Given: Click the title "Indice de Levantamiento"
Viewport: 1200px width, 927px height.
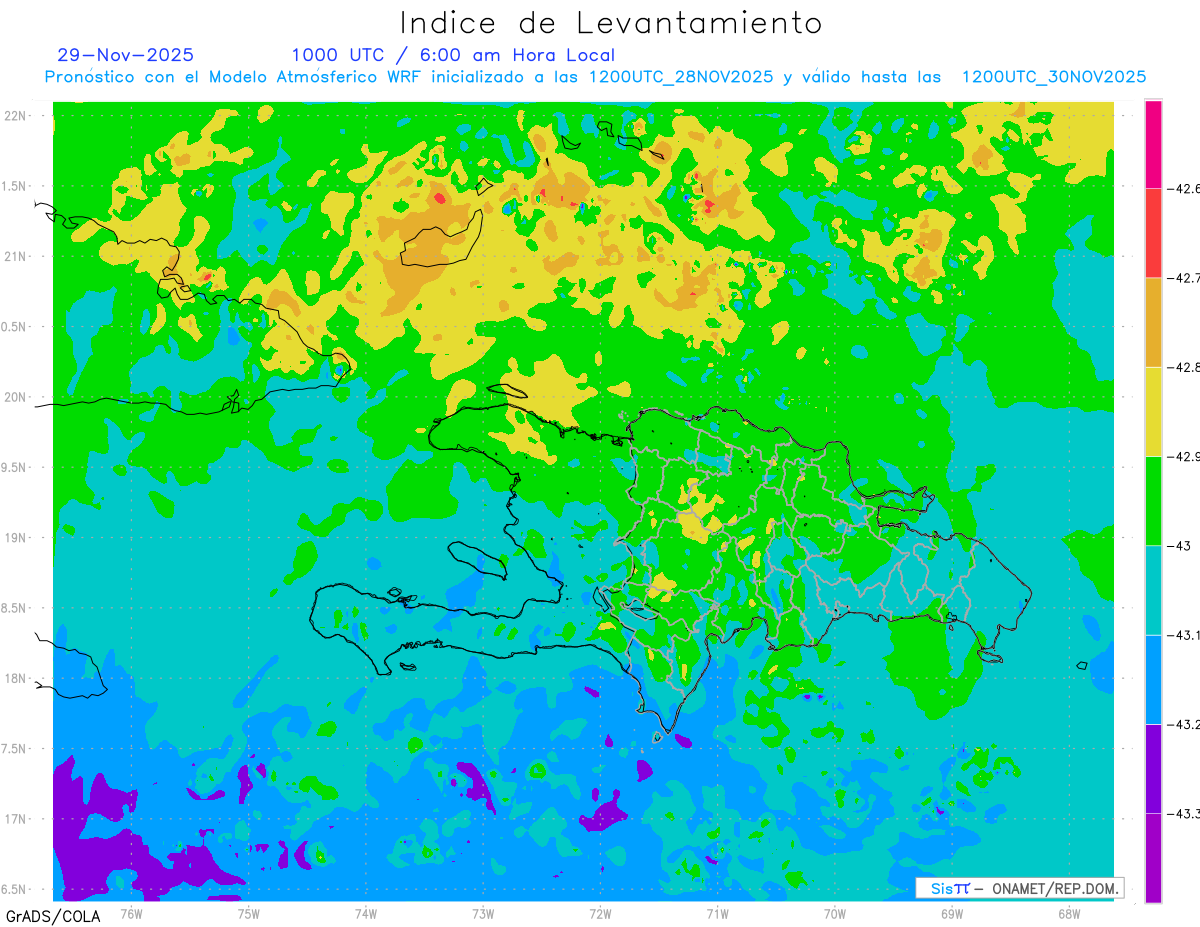Looking at the screenshot, I should (x=611, y=23).
